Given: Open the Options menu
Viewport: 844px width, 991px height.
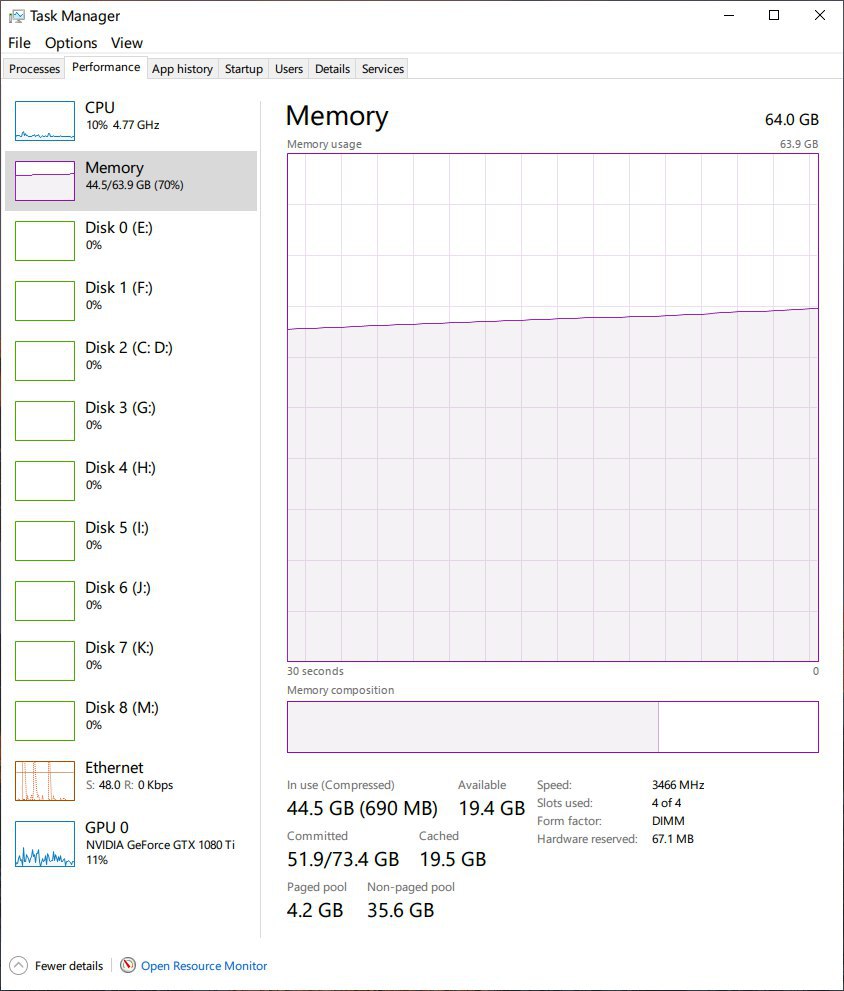Looking at the screenshot, I should 71,43.
